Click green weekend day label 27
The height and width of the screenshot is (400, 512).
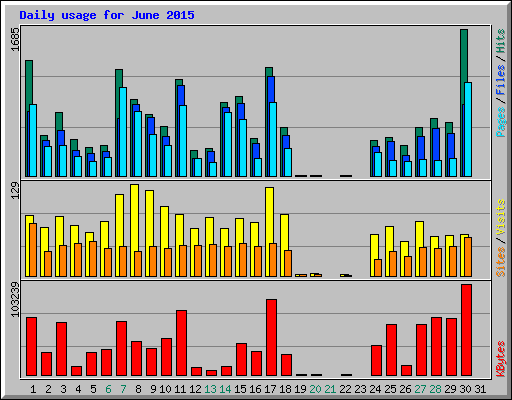tap(420, 389)
